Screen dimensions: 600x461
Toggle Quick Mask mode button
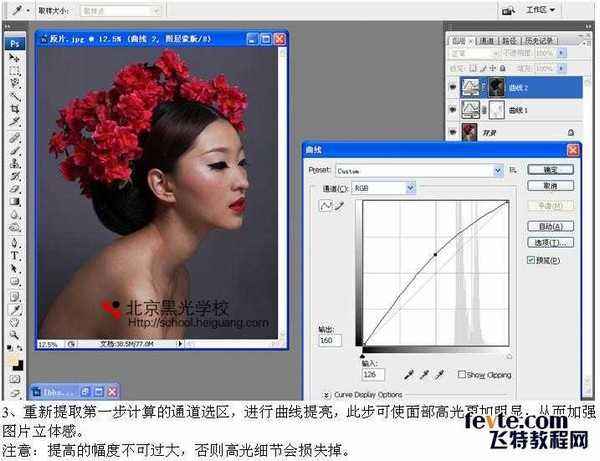[x=15, y=380]
